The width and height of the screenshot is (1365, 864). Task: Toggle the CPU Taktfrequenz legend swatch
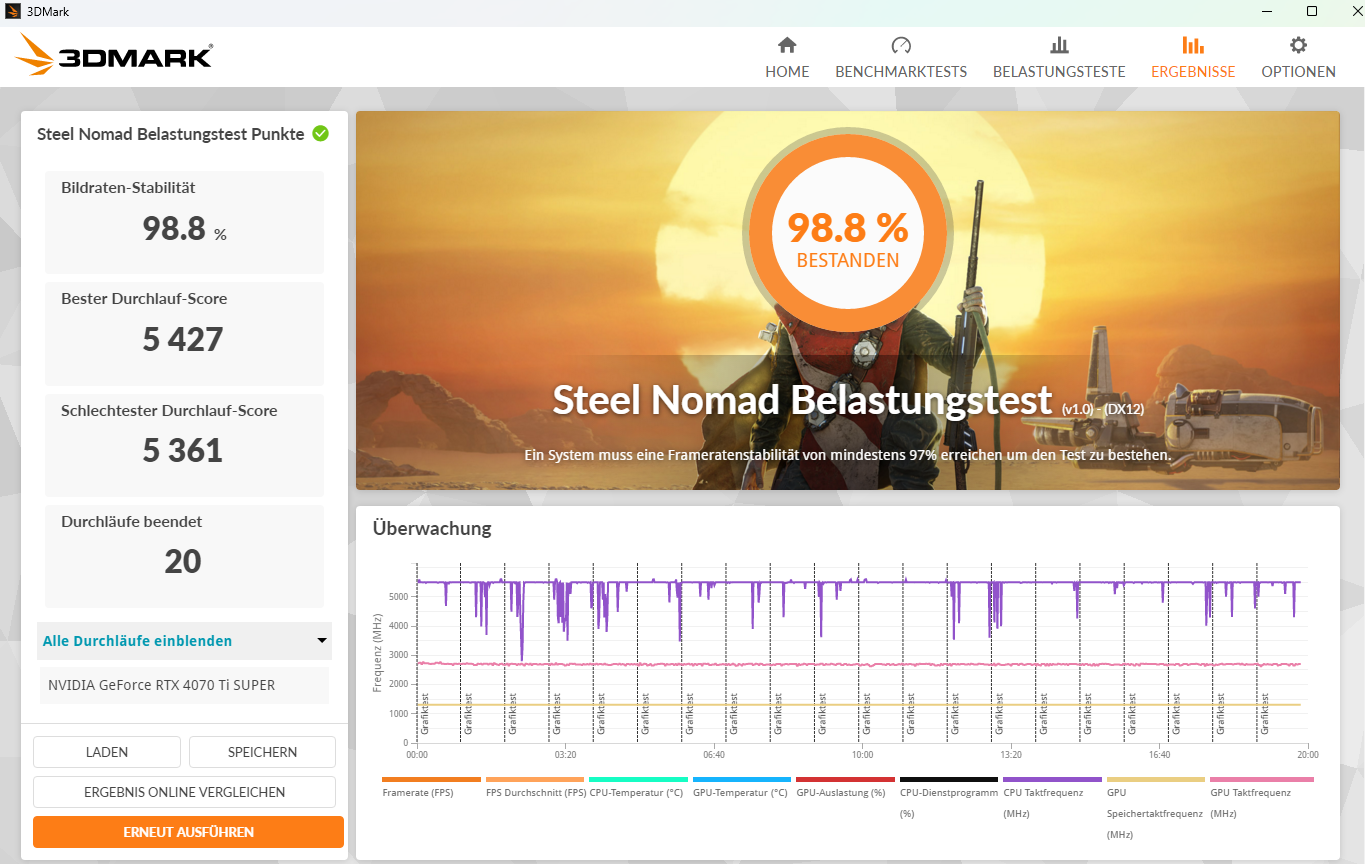(1052, 779)
